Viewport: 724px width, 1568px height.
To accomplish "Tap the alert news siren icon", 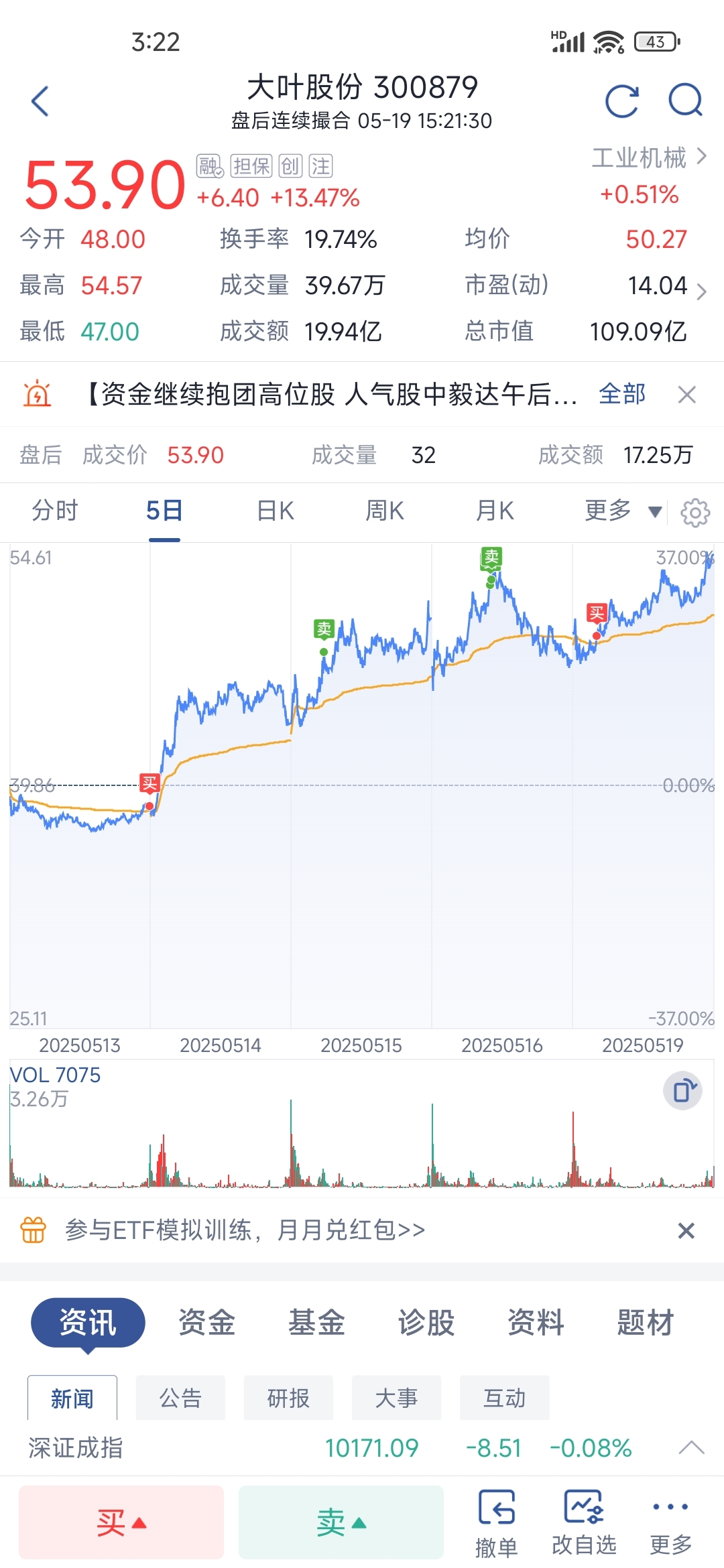I will pos(37,394).
